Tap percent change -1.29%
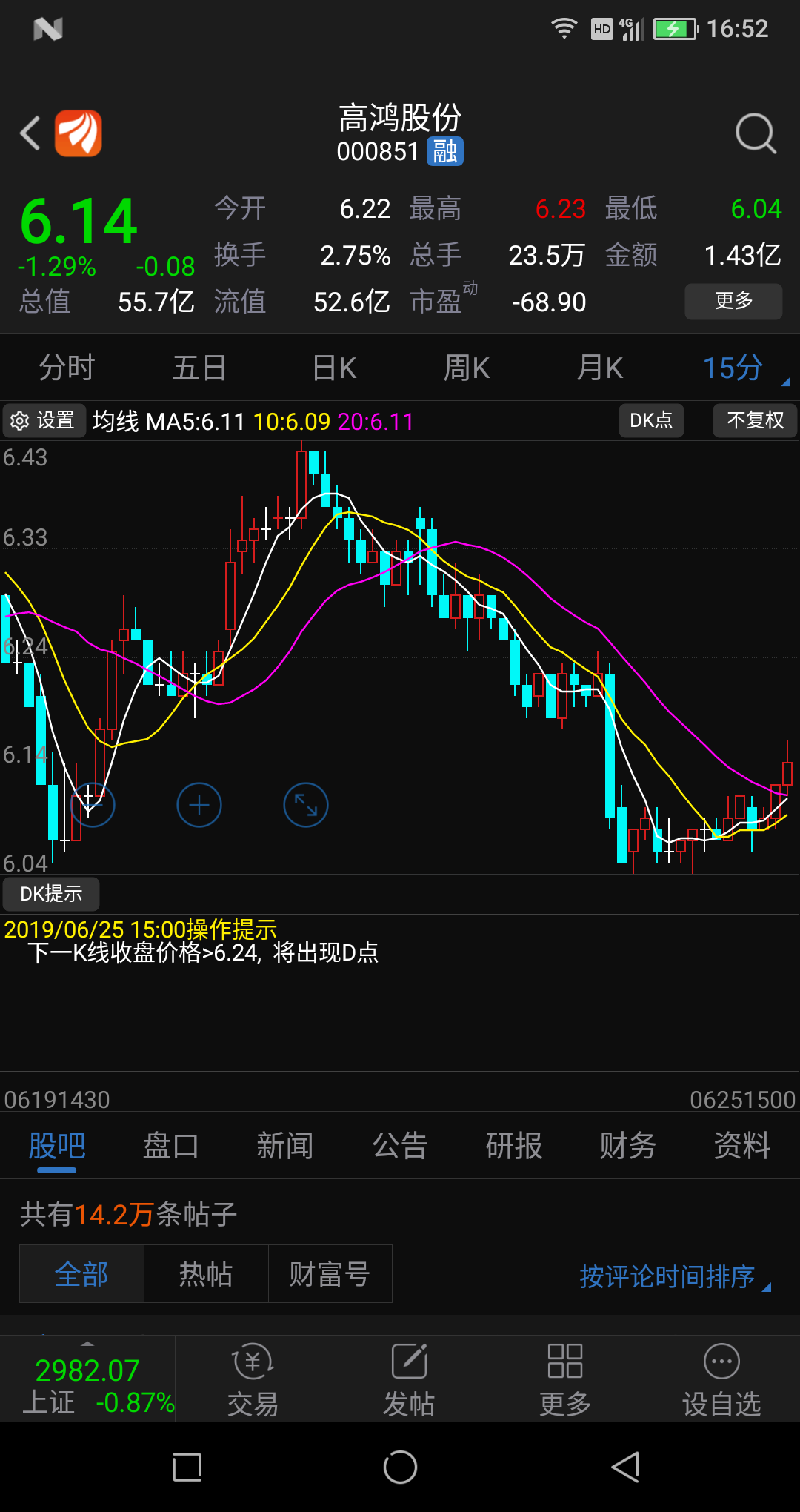This screenshot has width=800, height=1512. point(57,267)
